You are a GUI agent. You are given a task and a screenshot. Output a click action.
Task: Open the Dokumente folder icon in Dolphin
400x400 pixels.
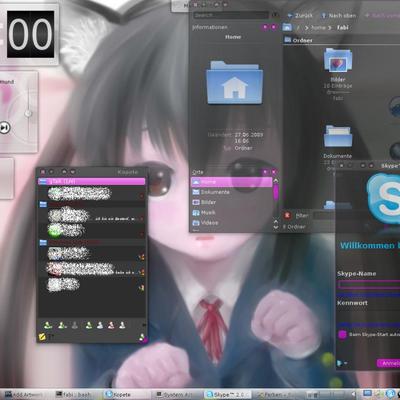338,136
